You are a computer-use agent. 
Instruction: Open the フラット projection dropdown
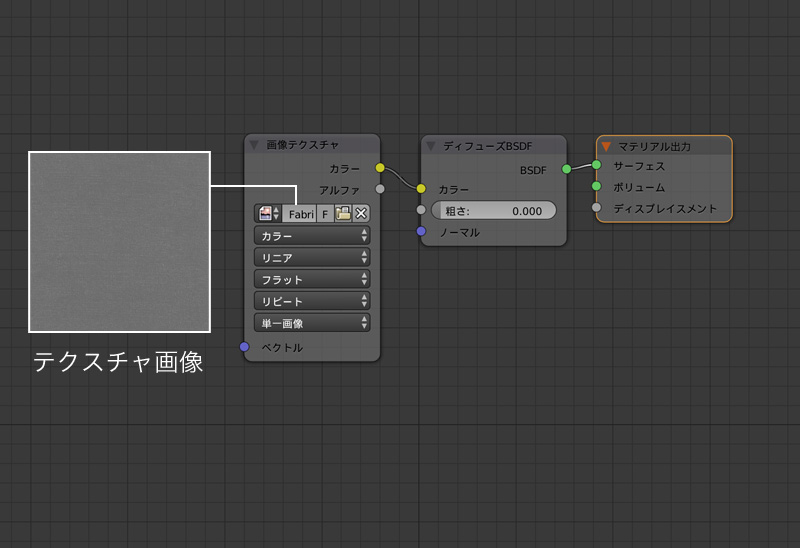[312, 280]
